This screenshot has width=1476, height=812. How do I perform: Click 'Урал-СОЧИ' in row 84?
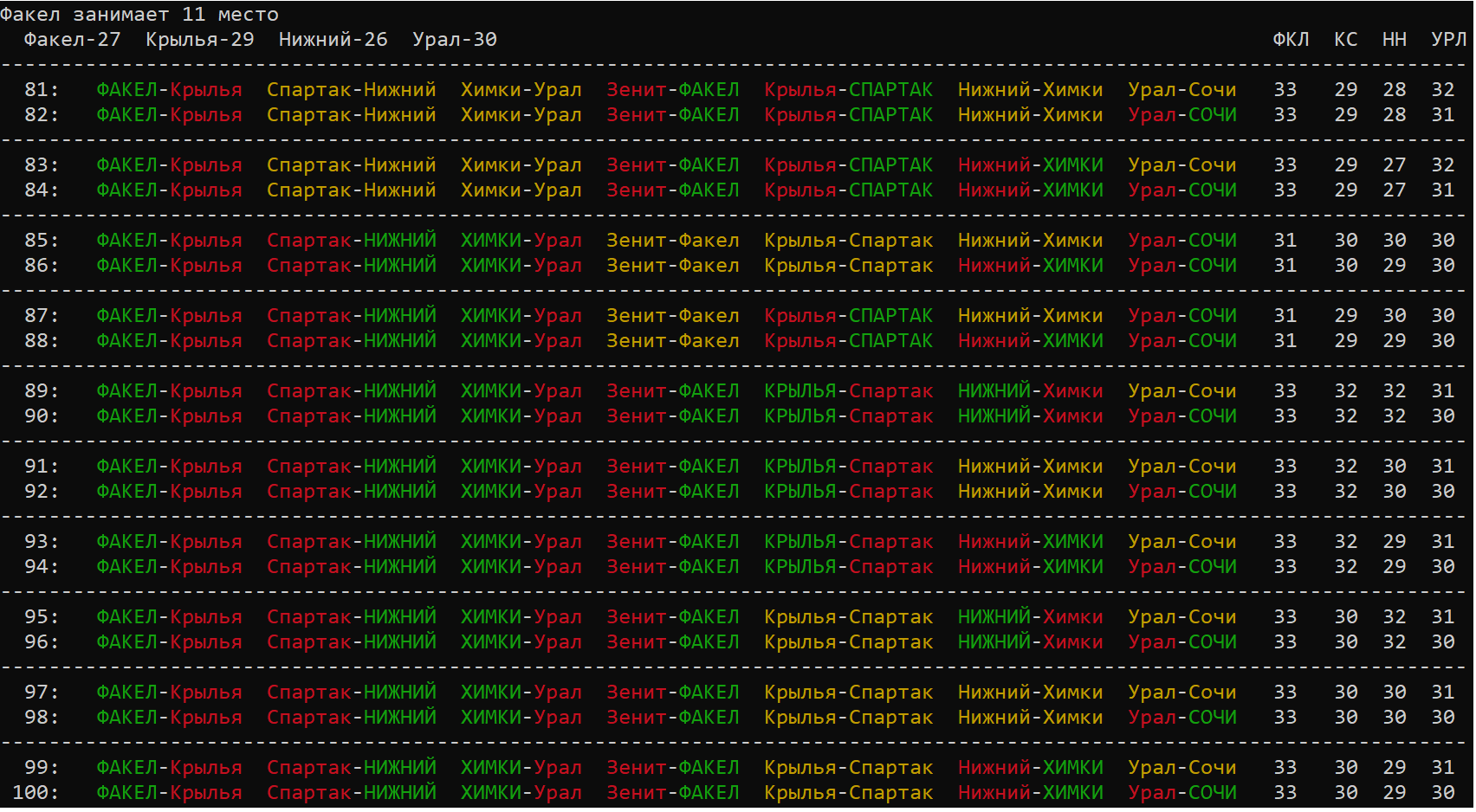pos(1182,190)
